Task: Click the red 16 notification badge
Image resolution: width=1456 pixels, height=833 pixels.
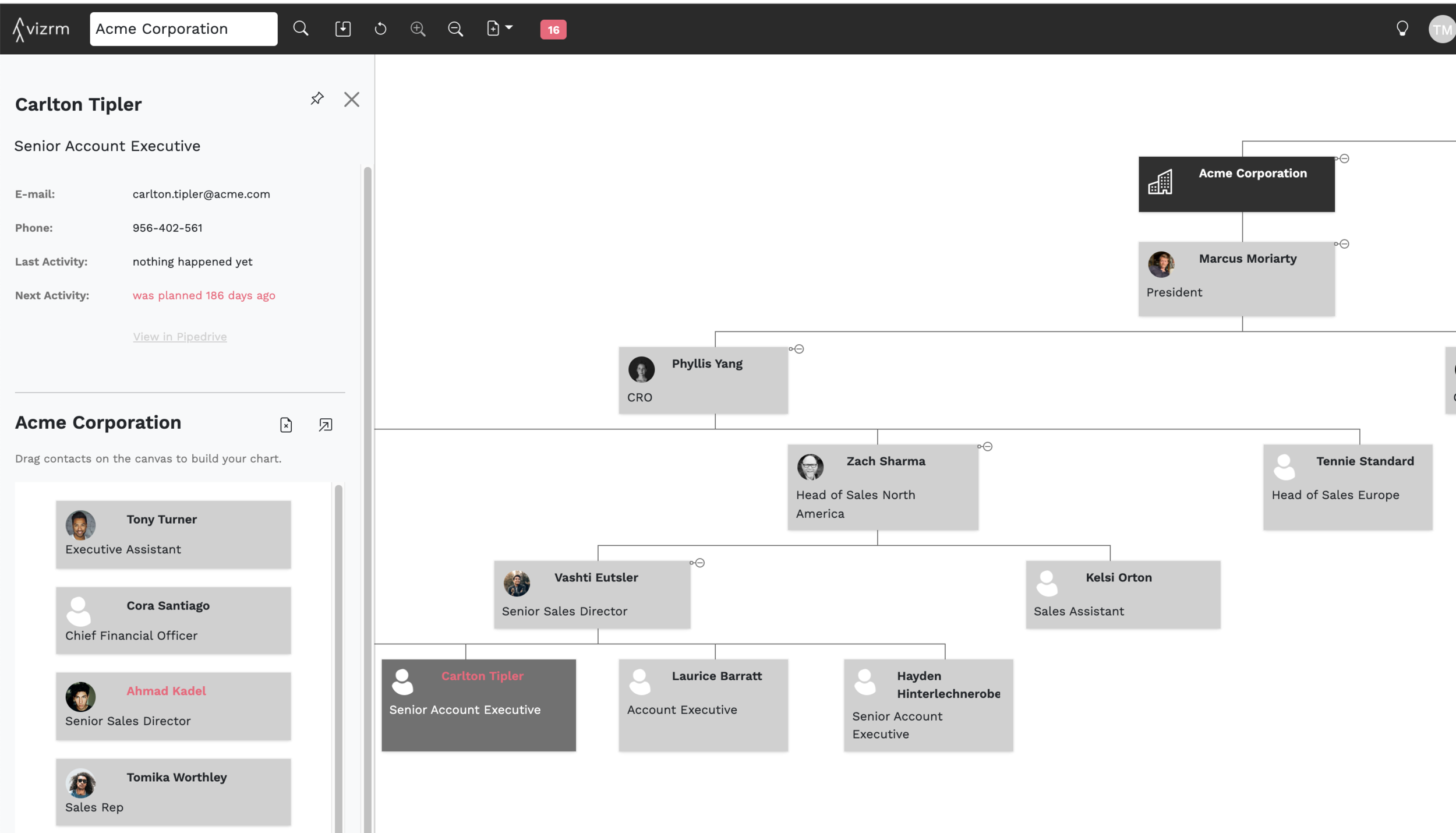Action: (553, 30)
